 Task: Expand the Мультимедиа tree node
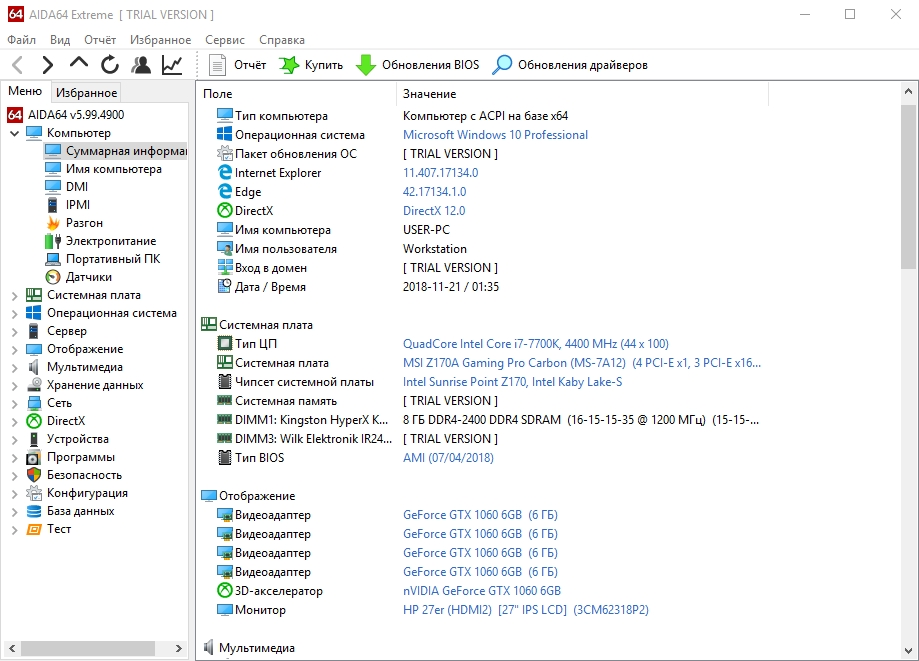[15, 368]
